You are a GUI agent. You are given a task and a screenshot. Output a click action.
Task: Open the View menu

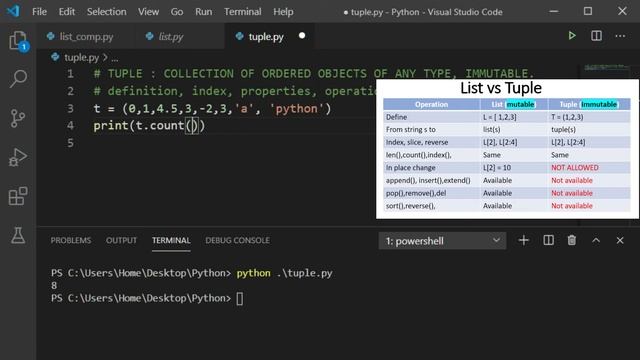(x=148, y=12)
